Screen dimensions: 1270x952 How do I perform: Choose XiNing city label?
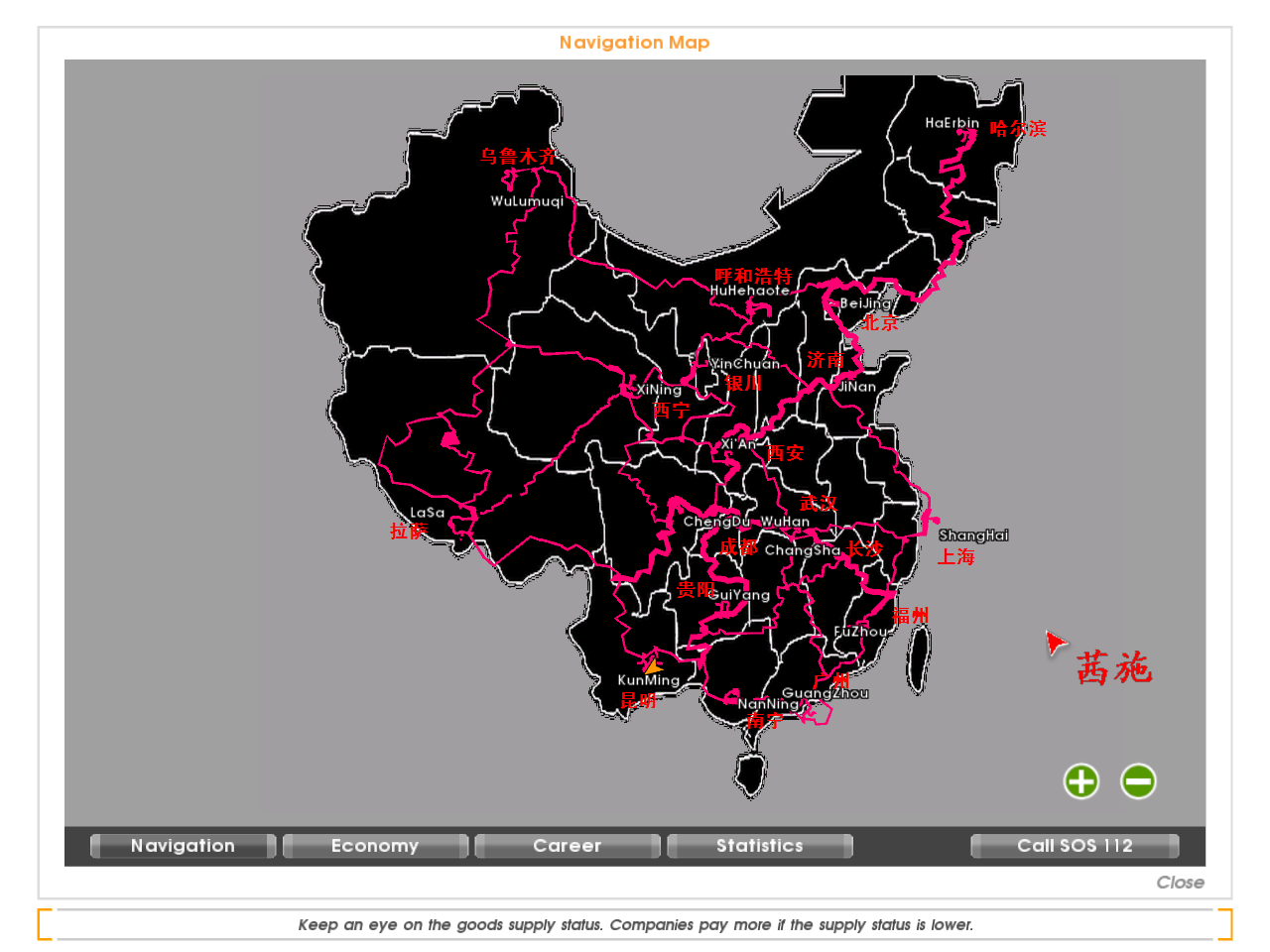tap(659, 390)
